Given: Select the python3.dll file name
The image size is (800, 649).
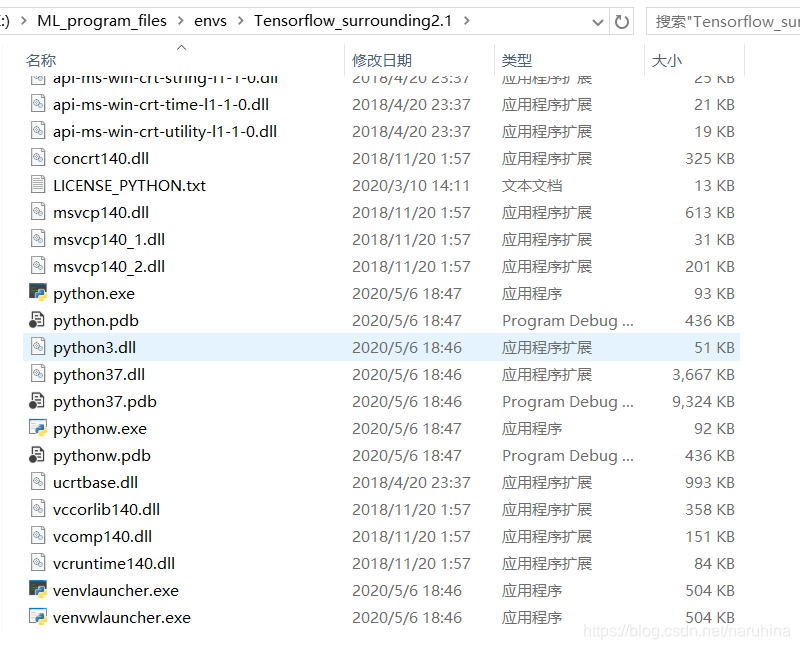Looking at the screenshot, I should pos(94,348).
